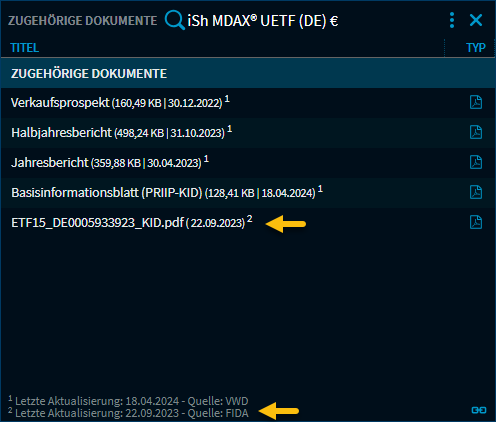The image size is (496, 422).
Task: Close the Zugehörige Dokumente panel
Action: click(x=476, y=20)
